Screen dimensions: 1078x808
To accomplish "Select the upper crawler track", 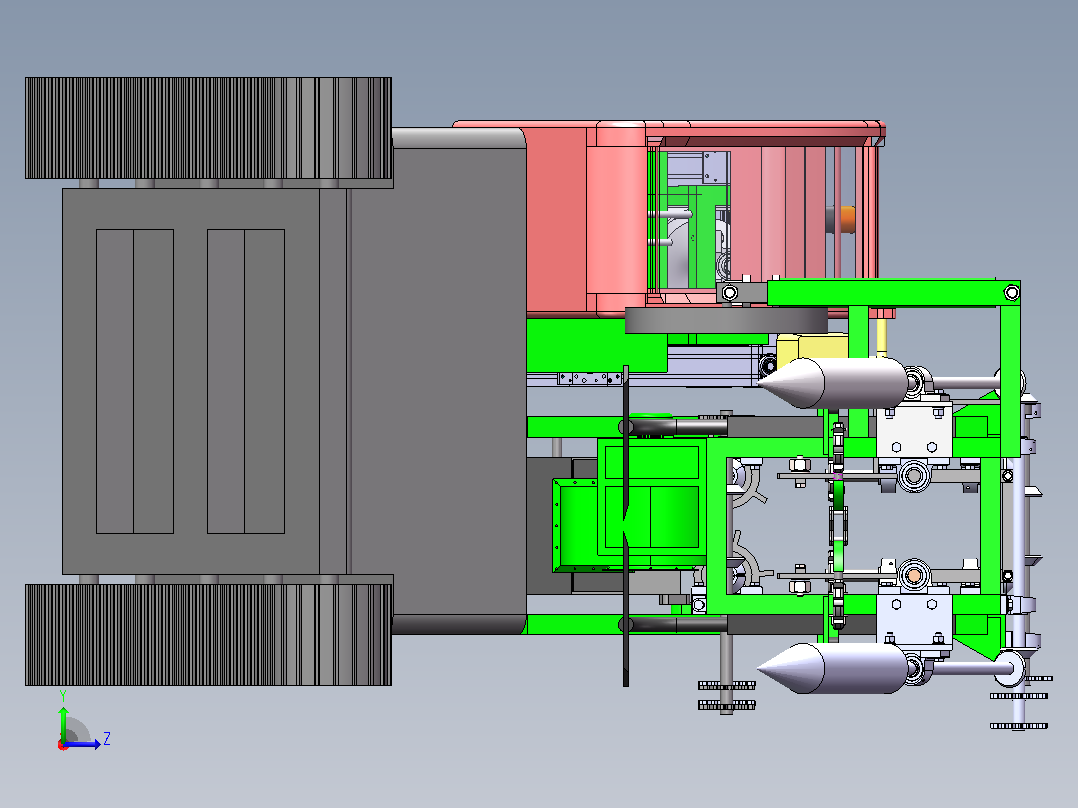I will (209, 130).
